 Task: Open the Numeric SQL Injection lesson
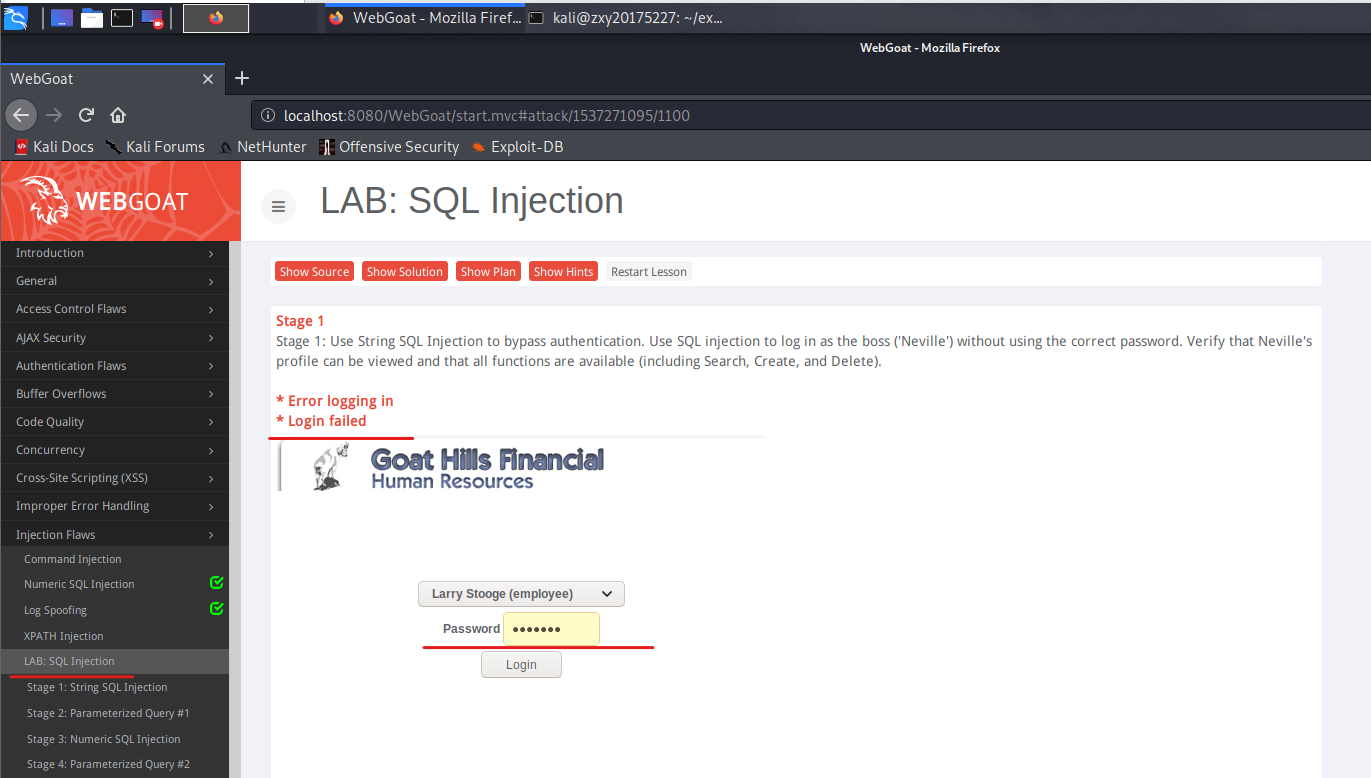click(79, 584)
